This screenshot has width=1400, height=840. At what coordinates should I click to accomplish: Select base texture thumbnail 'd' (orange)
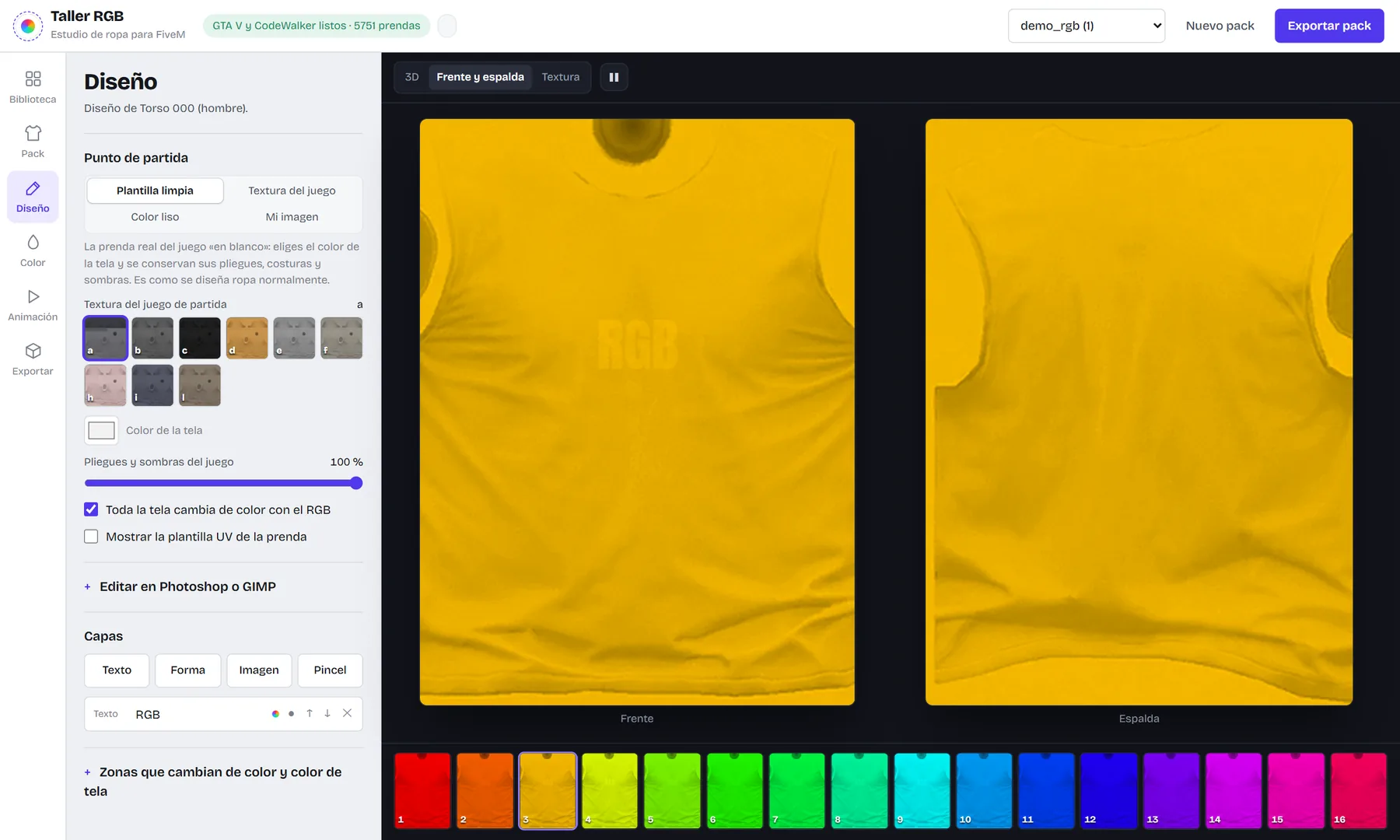point(247,338)
